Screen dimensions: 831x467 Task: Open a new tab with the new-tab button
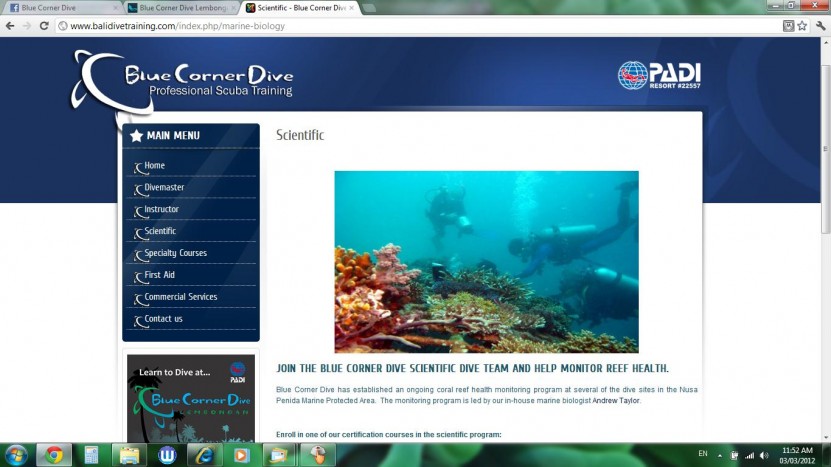369,8
